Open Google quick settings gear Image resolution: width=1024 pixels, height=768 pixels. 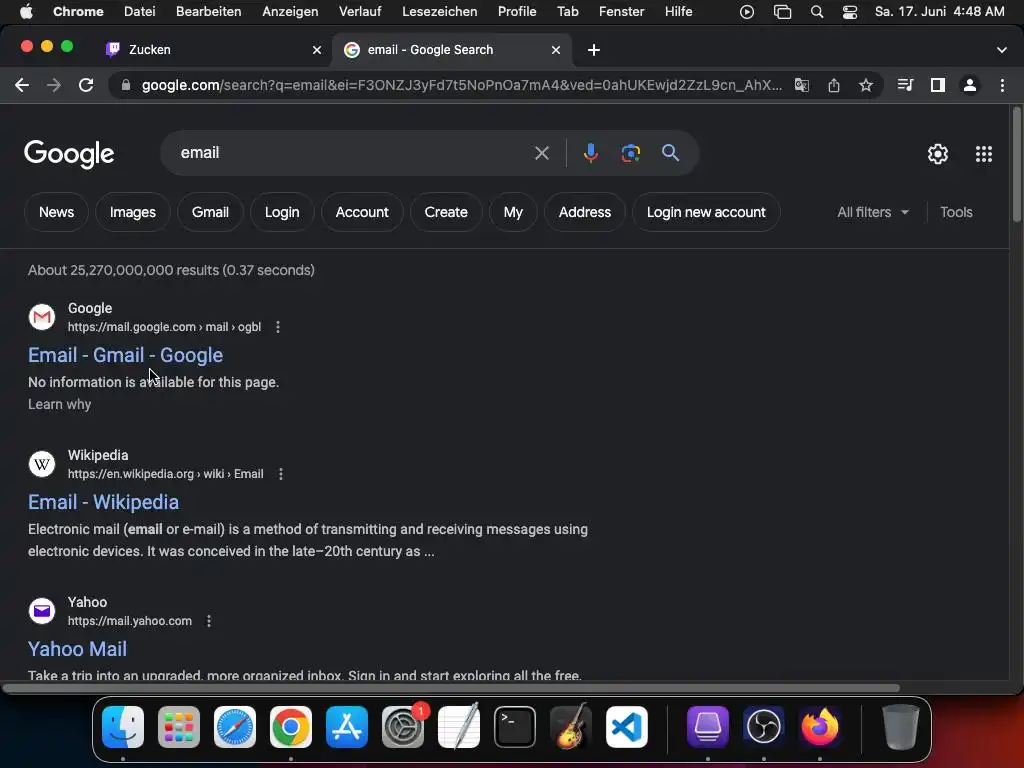938,153
